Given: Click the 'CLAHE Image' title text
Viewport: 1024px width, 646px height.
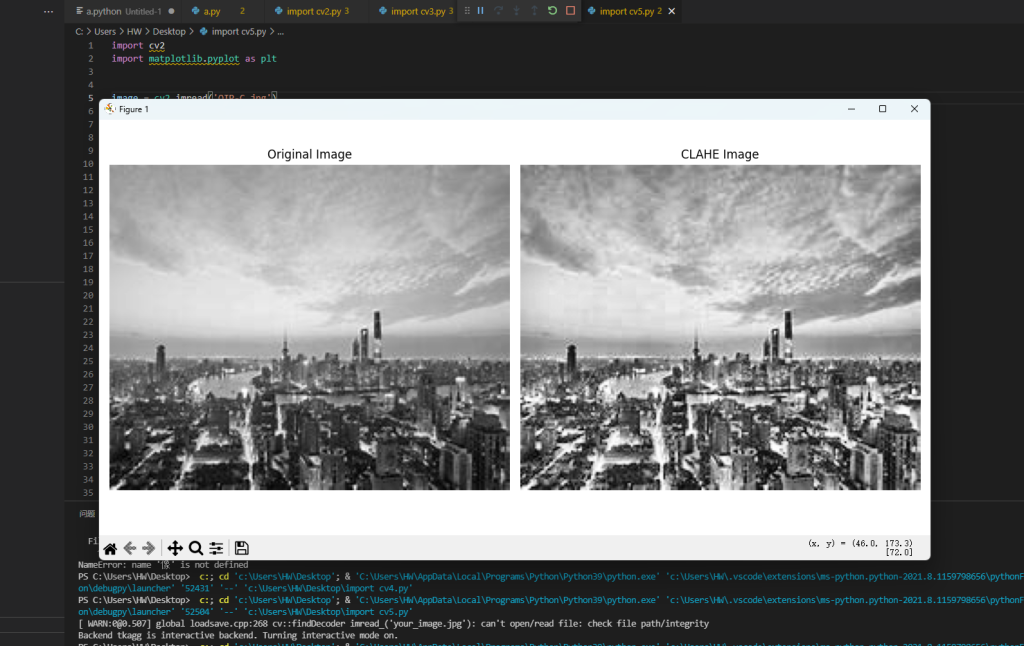Looking at the screenshot, I should (720, 154).
